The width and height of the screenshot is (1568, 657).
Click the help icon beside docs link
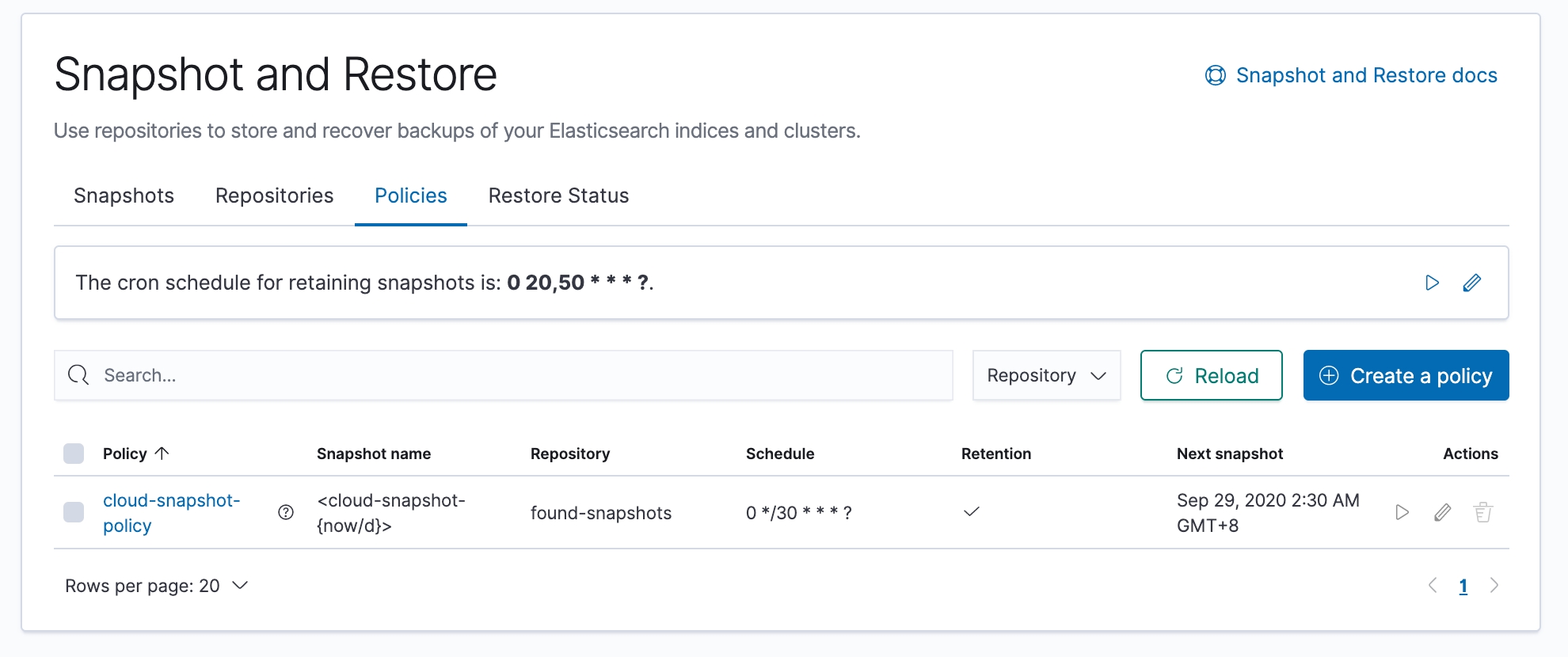1215,75
